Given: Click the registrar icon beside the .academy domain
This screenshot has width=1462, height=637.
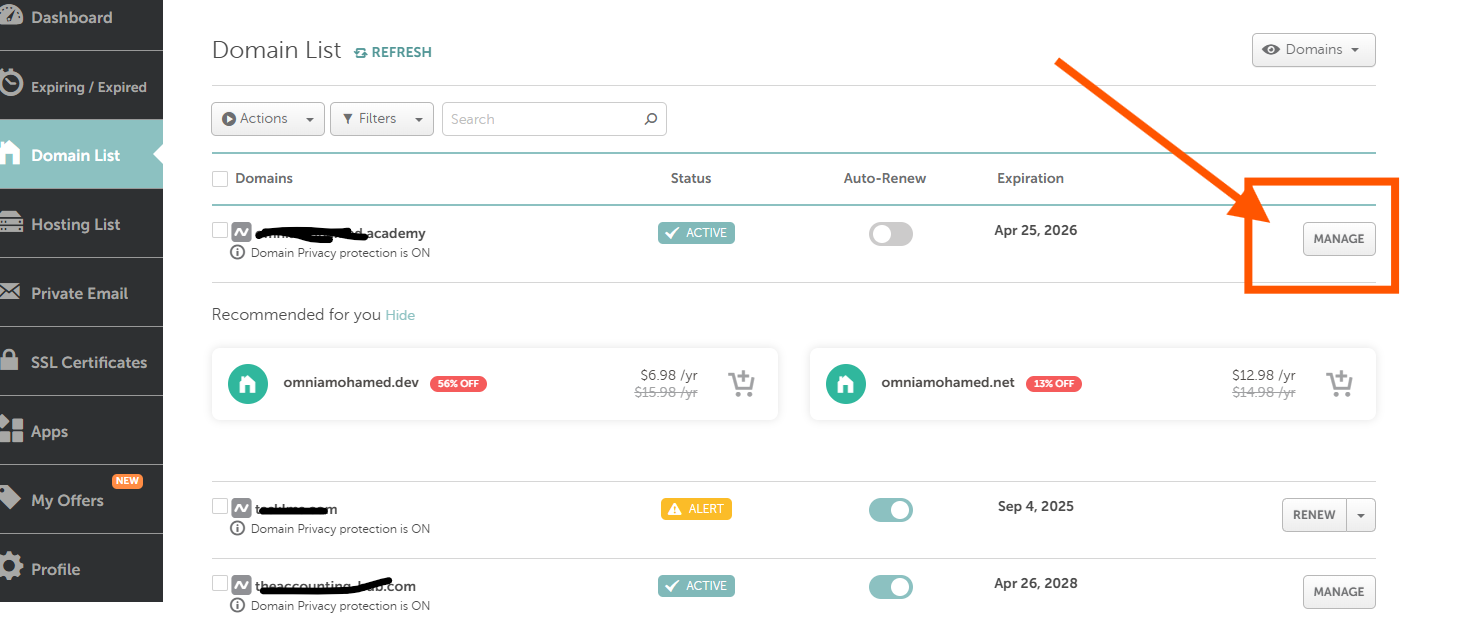Looking at the screenshot, I should (x=241, y=232).
